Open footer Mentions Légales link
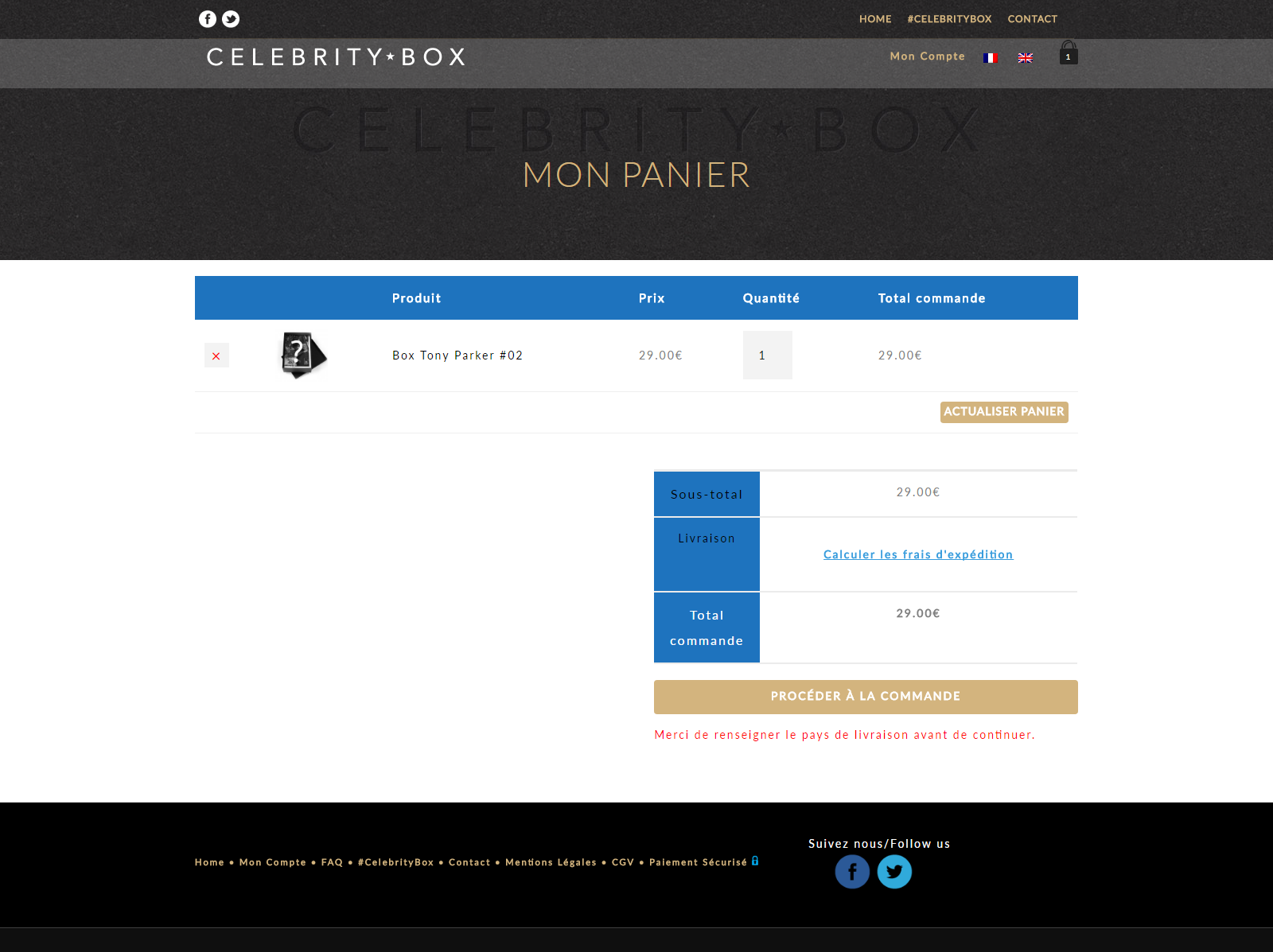 [551, 862]
